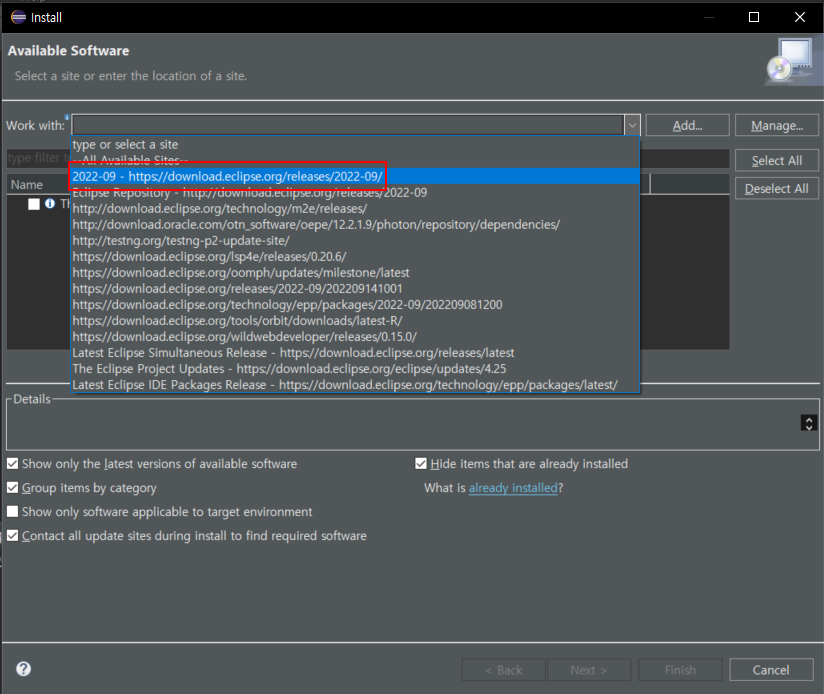
Task: Select 2022-09 releases site entry
Action: point(355,177)
